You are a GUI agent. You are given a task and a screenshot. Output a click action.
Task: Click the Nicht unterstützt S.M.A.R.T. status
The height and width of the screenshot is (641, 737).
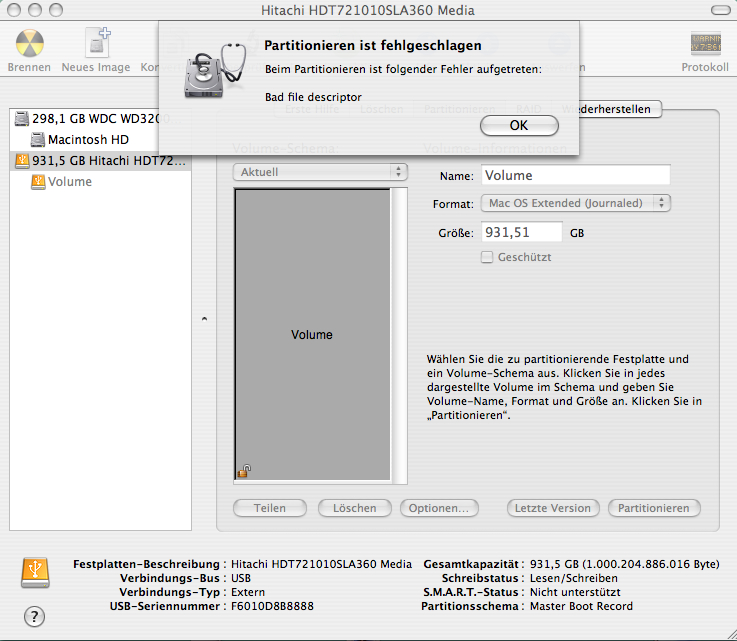[x=575, y=592]
